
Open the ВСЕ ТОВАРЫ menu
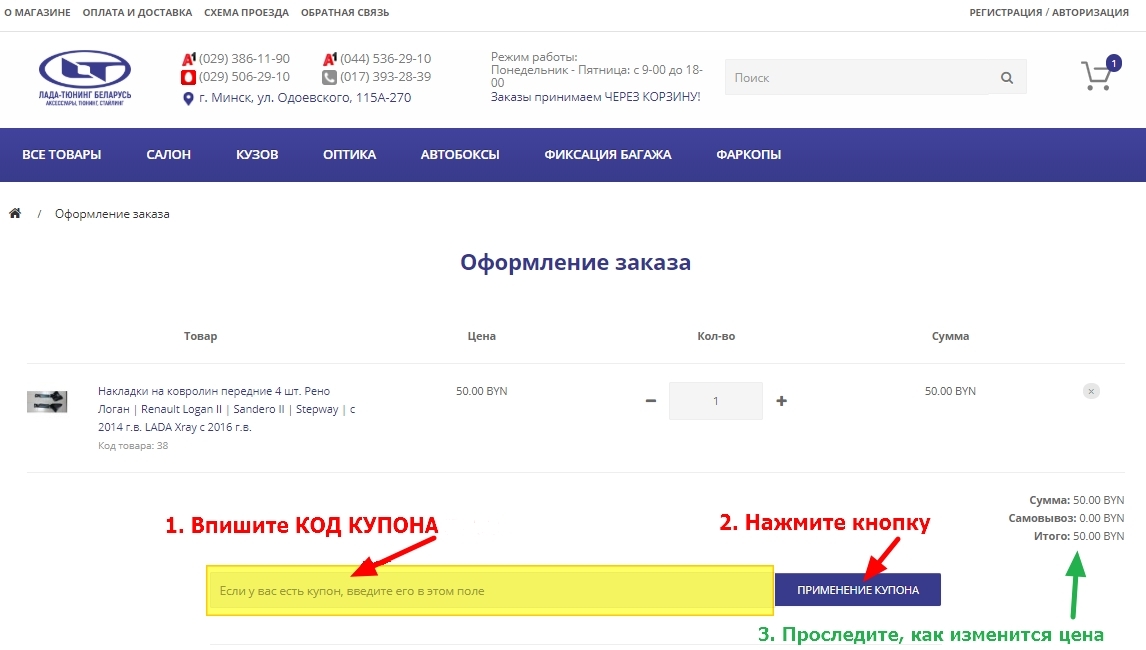pos(62,155)
